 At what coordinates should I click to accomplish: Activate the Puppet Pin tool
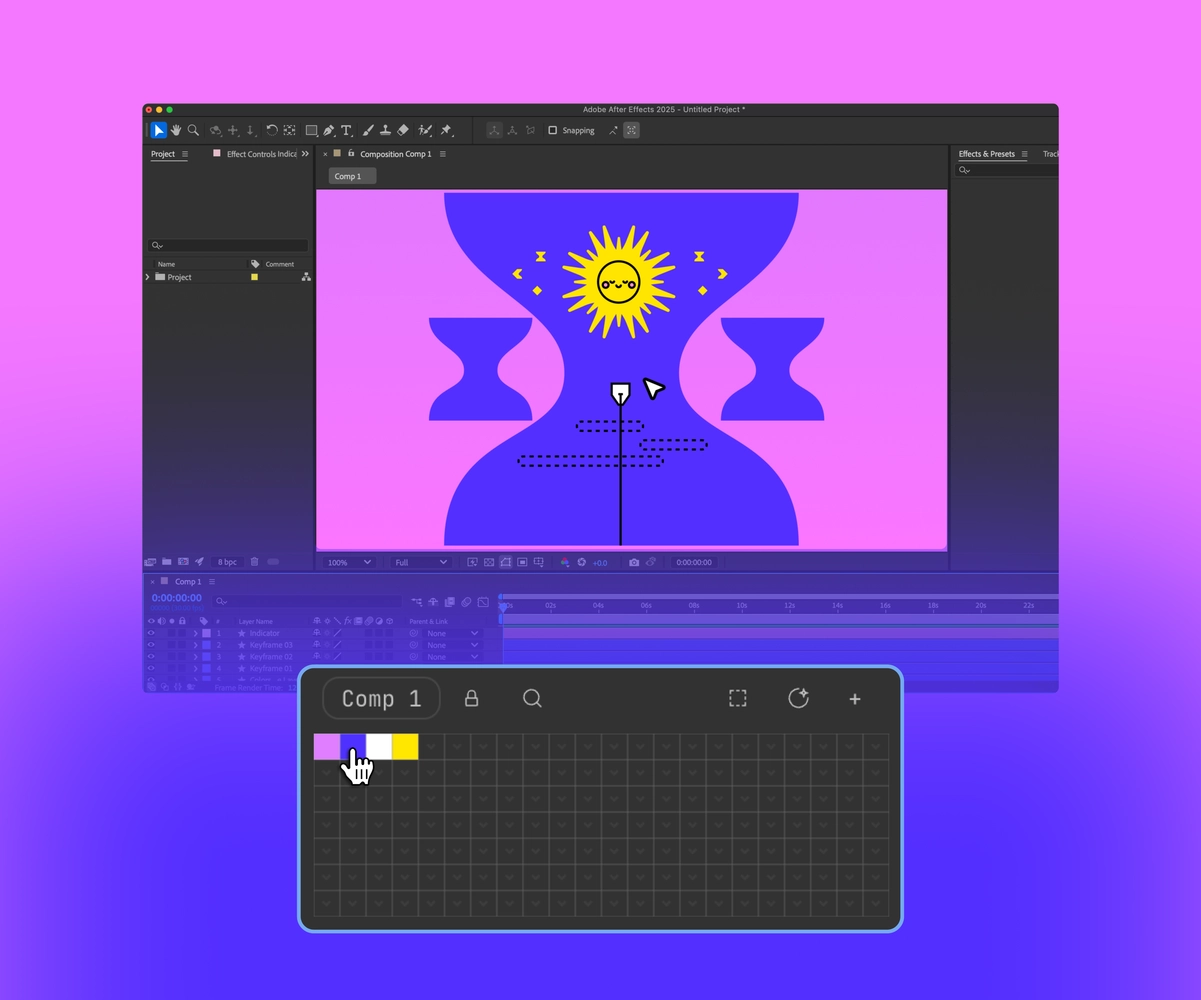[x=446, y=130]
